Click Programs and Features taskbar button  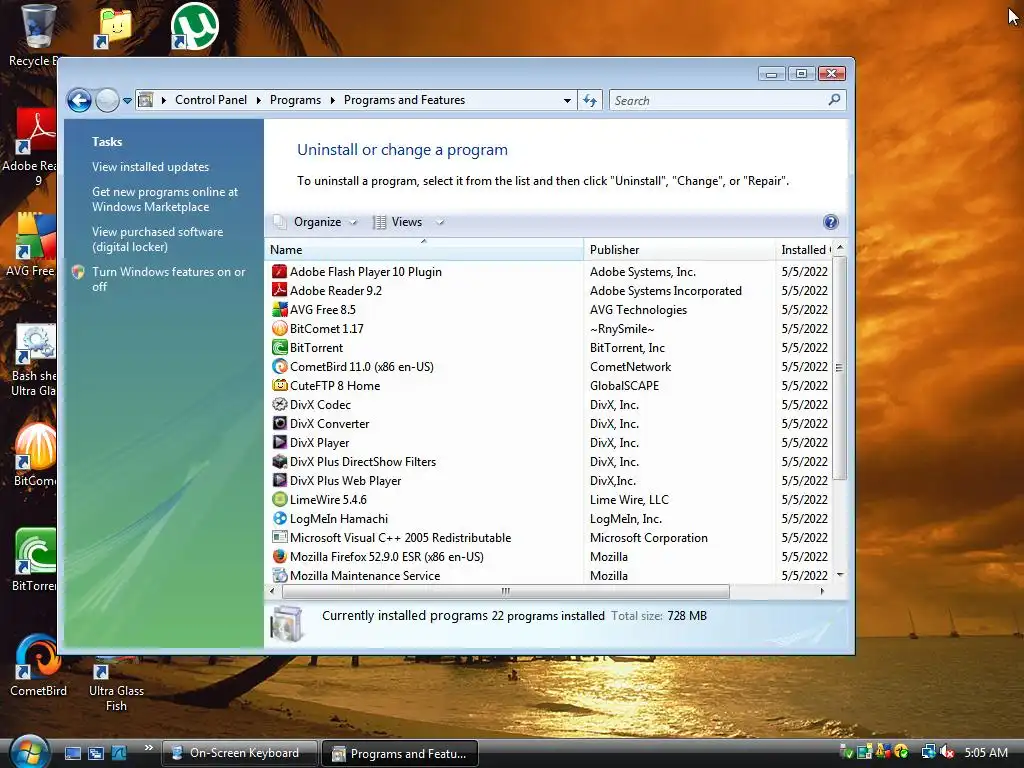[x=400, y=754]
